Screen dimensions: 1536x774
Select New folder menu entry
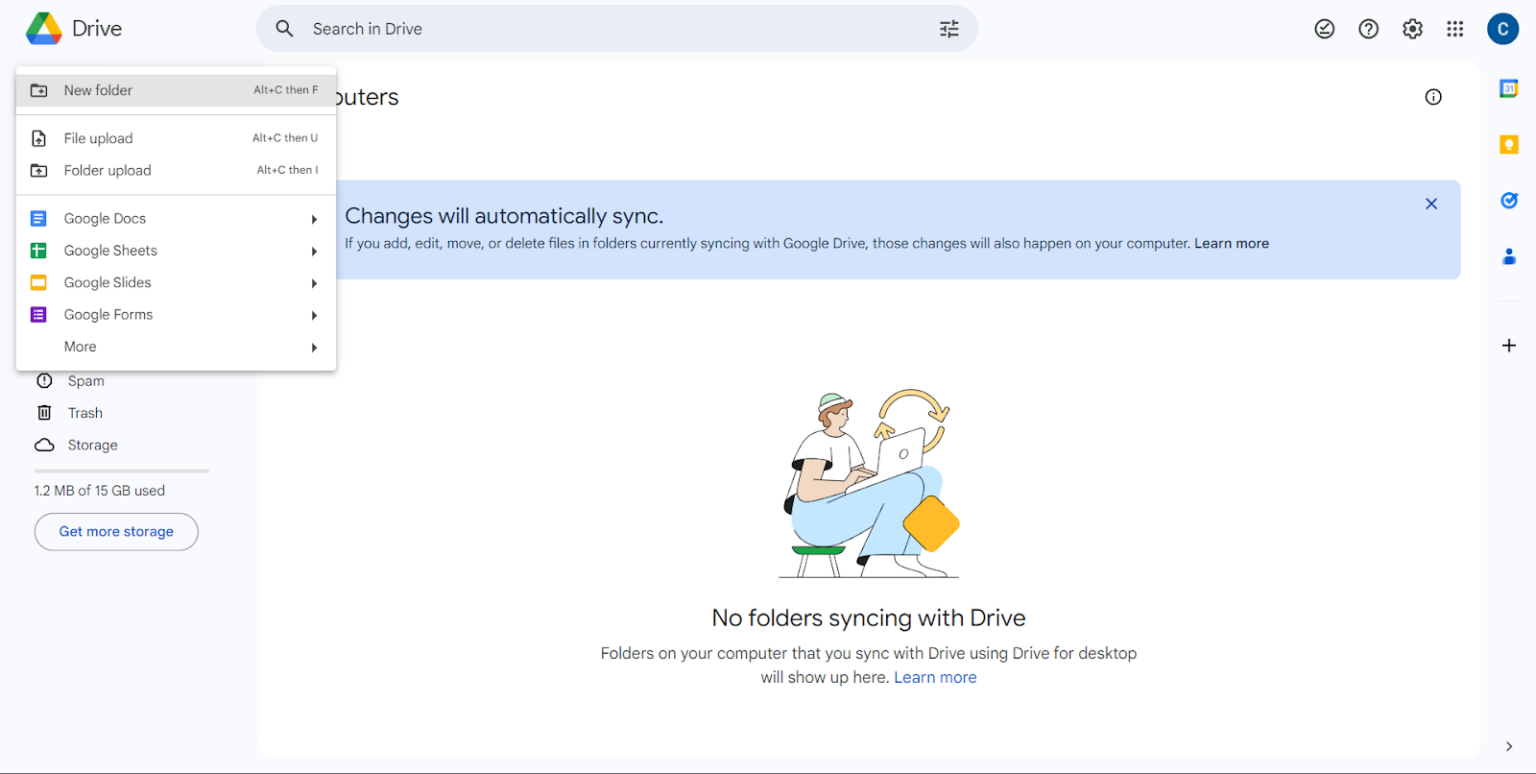click(x=176, y=90)
